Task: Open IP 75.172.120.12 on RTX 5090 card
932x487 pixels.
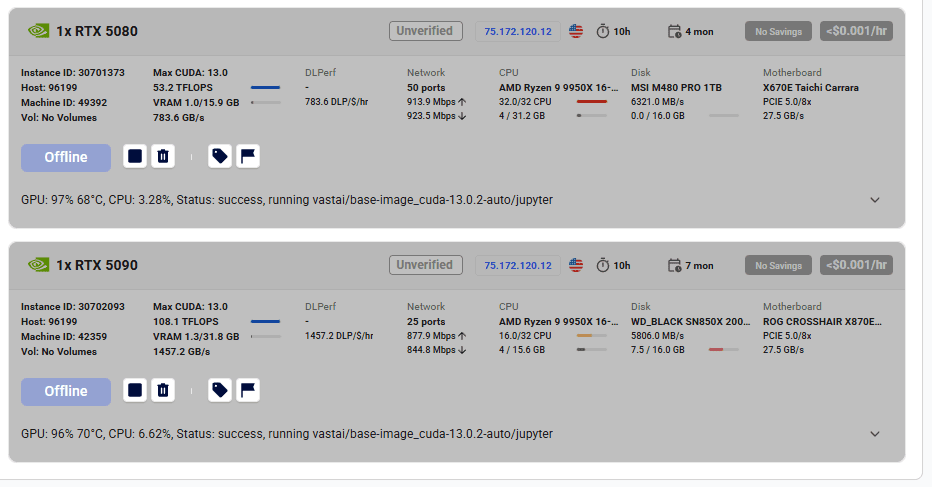Action: (x=518, y=265)
